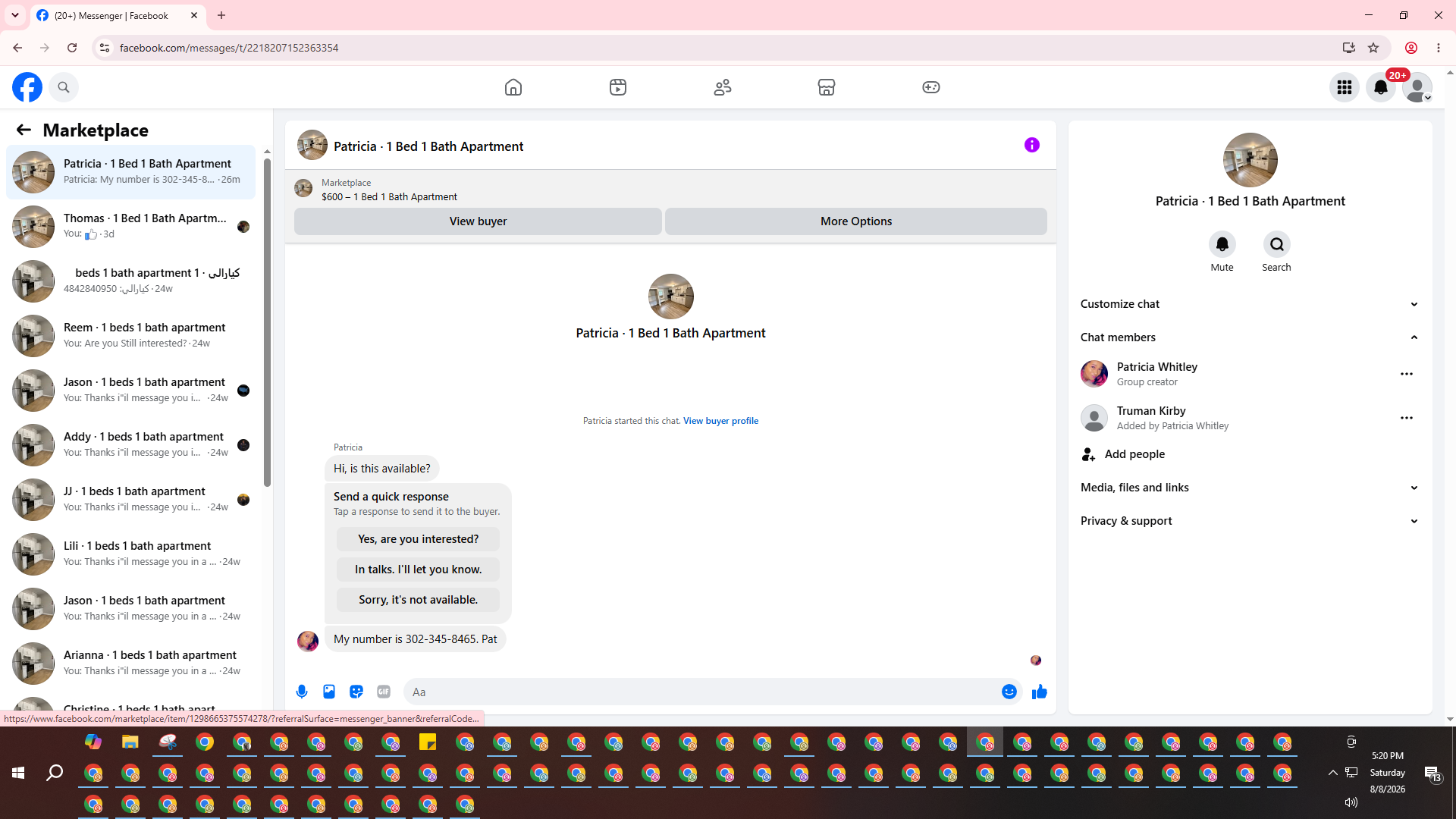This screenshot has width=1456, height=819.
Task: Open Arianna 1 beds 1 bath apartment chat
Action: [x=130, y=664]
